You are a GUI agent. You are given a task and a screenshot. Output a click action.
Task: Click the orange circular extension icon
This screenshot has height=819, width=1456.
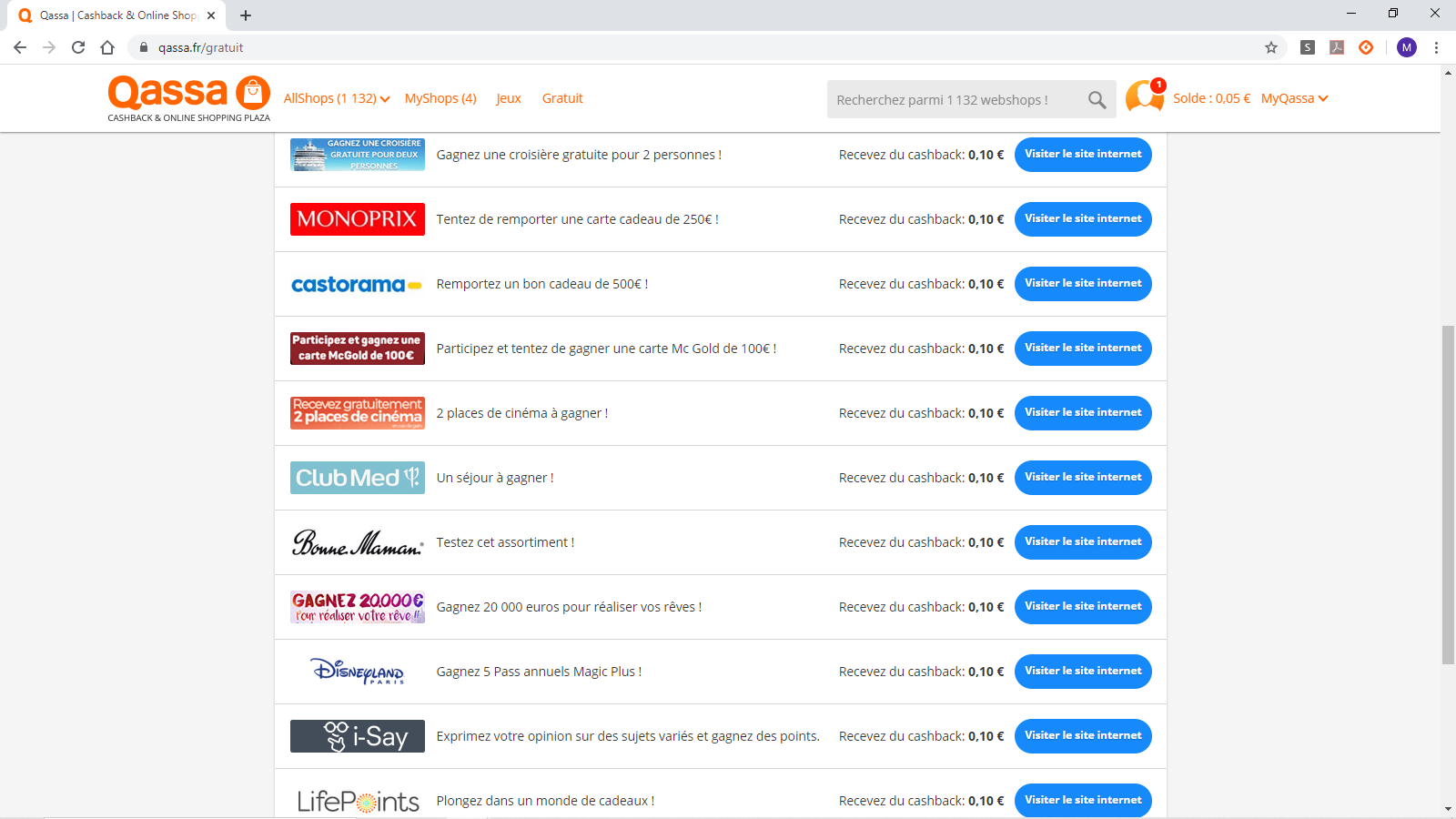pyautogui.click(x=1366, y=47)
